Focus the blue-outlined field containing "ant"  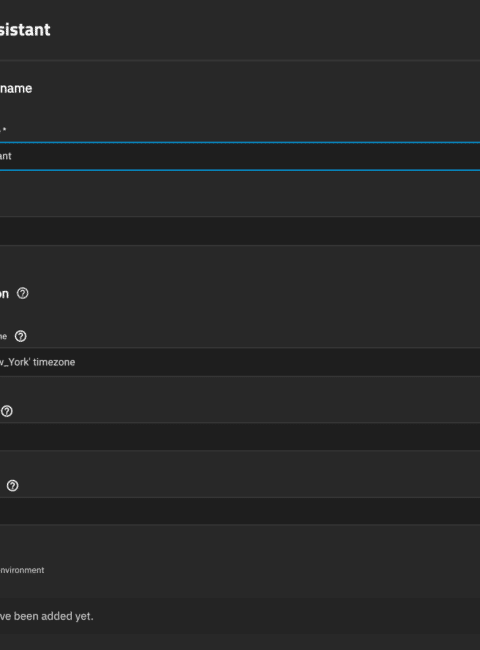[x=240, y=156]
